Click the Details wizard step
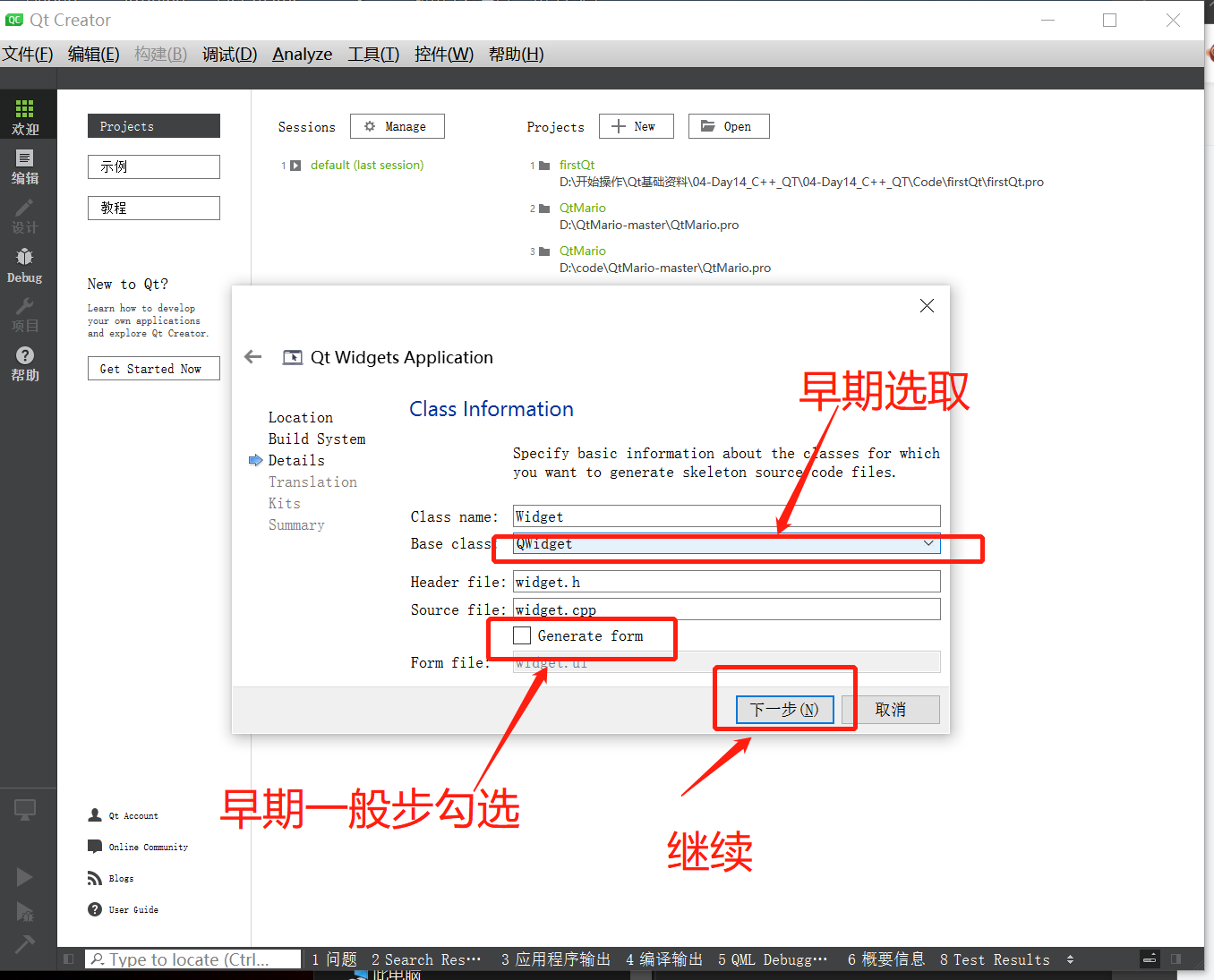 [296, 460]
